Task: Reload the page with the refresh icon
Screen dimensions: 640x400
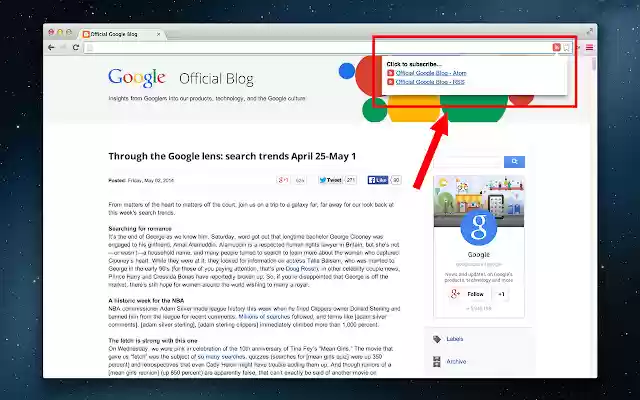Action: (x=76, y=47)
